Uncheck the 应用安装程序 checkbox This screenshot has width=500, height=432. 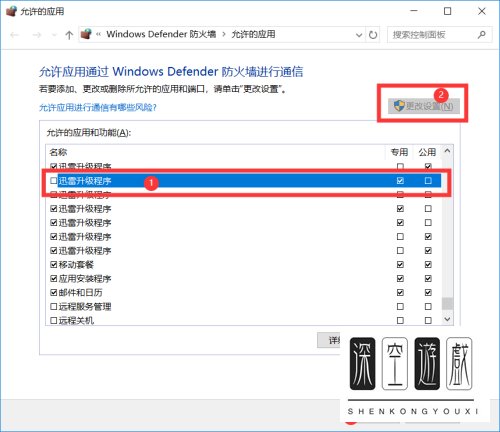pyautogui.click(x=53, y=278)
